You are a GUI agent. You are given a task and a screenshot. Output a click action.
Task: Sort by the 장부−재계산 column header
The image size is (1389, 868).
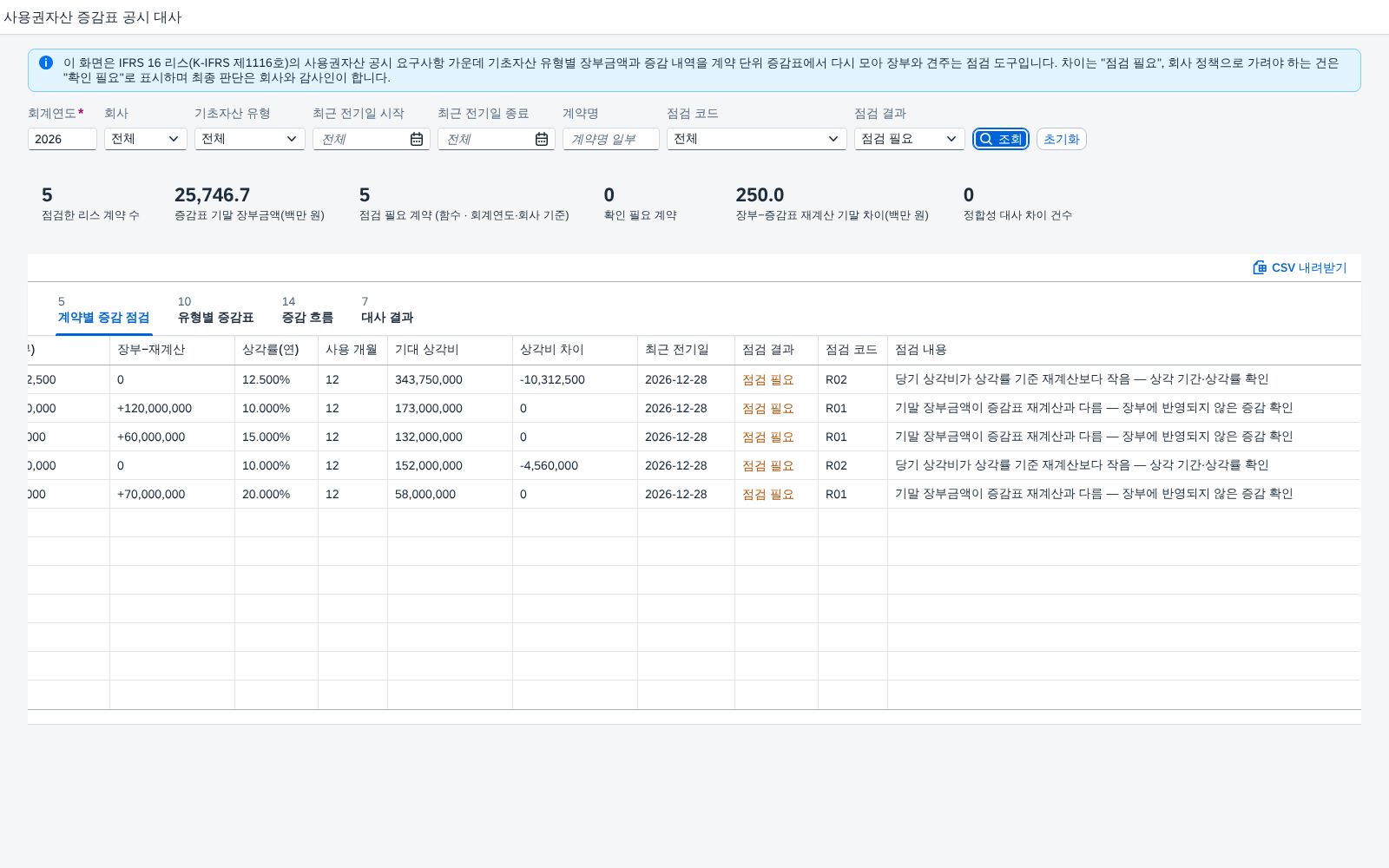[172, 350]
